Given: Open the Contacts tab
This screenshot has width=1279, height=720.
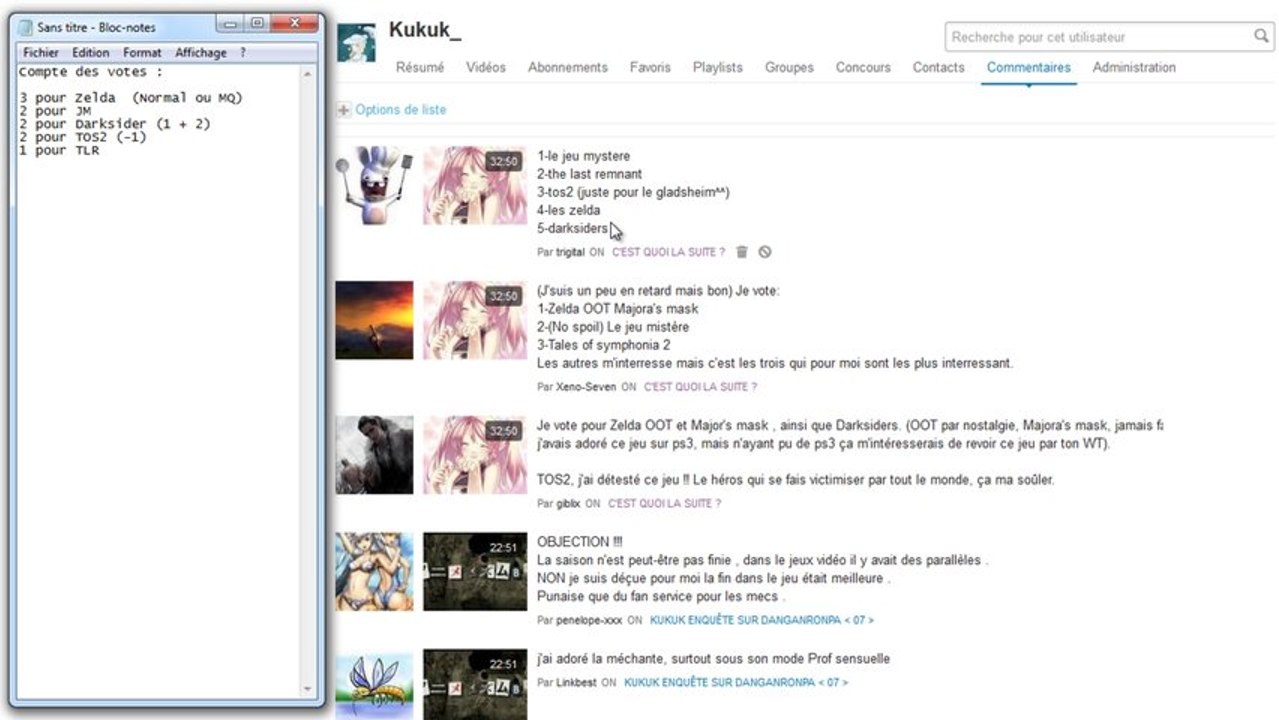Looking at the screenshot, I should (x=939, y=68).
